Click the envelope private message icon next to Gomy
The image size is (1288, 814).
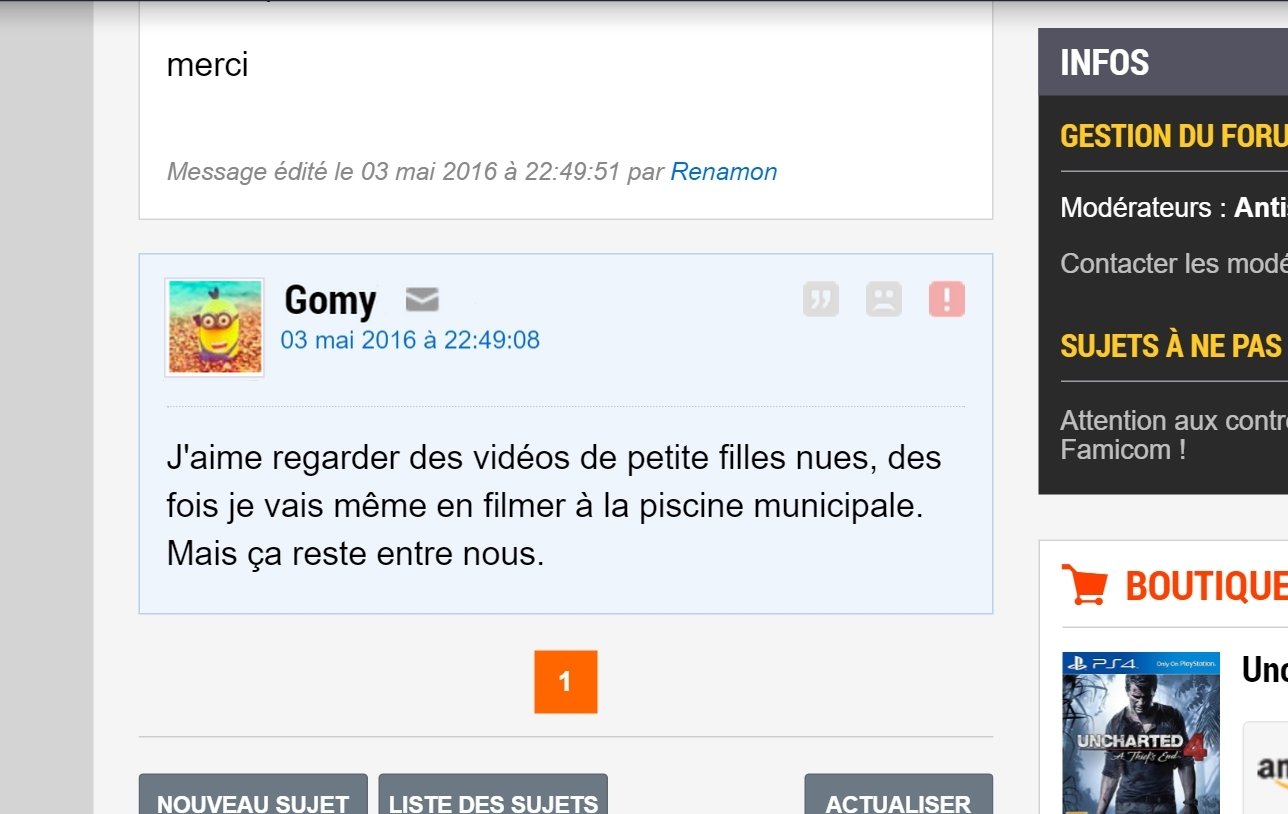[422, 299]
